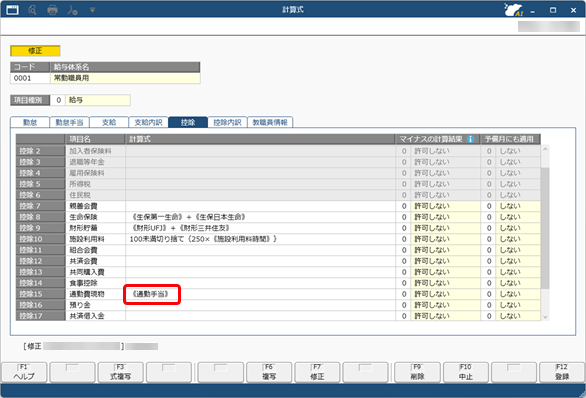The height and width of the screenshot is (398, 586).
Task: Click the 控除10 row header
Action: (x=40, y=239)
